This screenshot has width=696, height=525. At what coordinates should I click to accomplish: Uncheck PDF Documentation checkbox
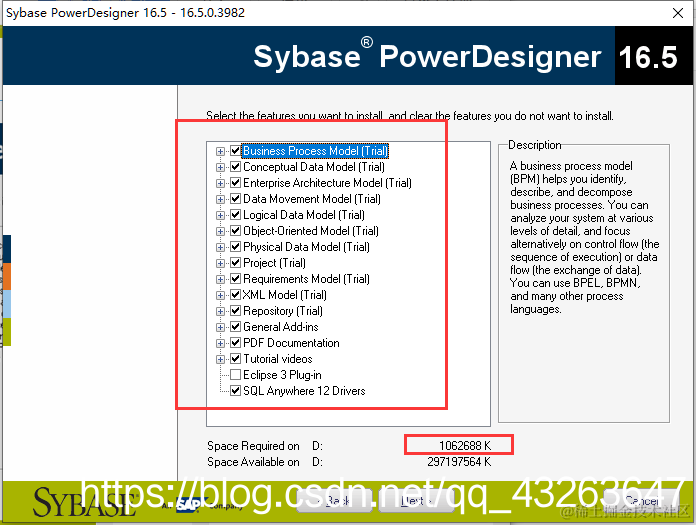[236, 342]
